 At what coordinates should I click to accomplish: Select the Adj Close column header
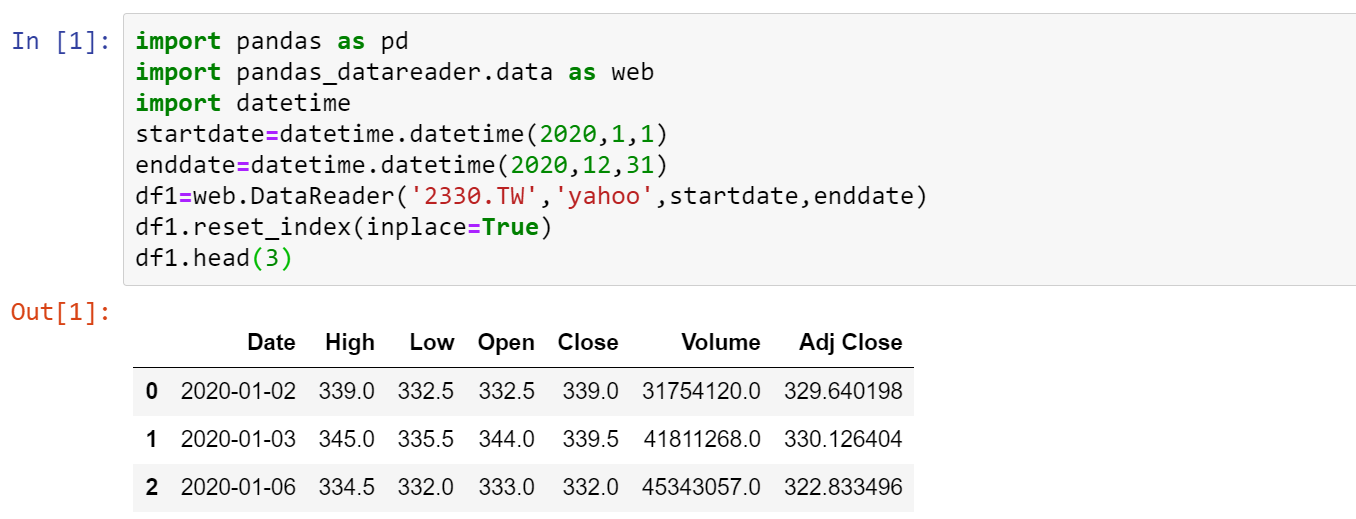pos(851,342)
